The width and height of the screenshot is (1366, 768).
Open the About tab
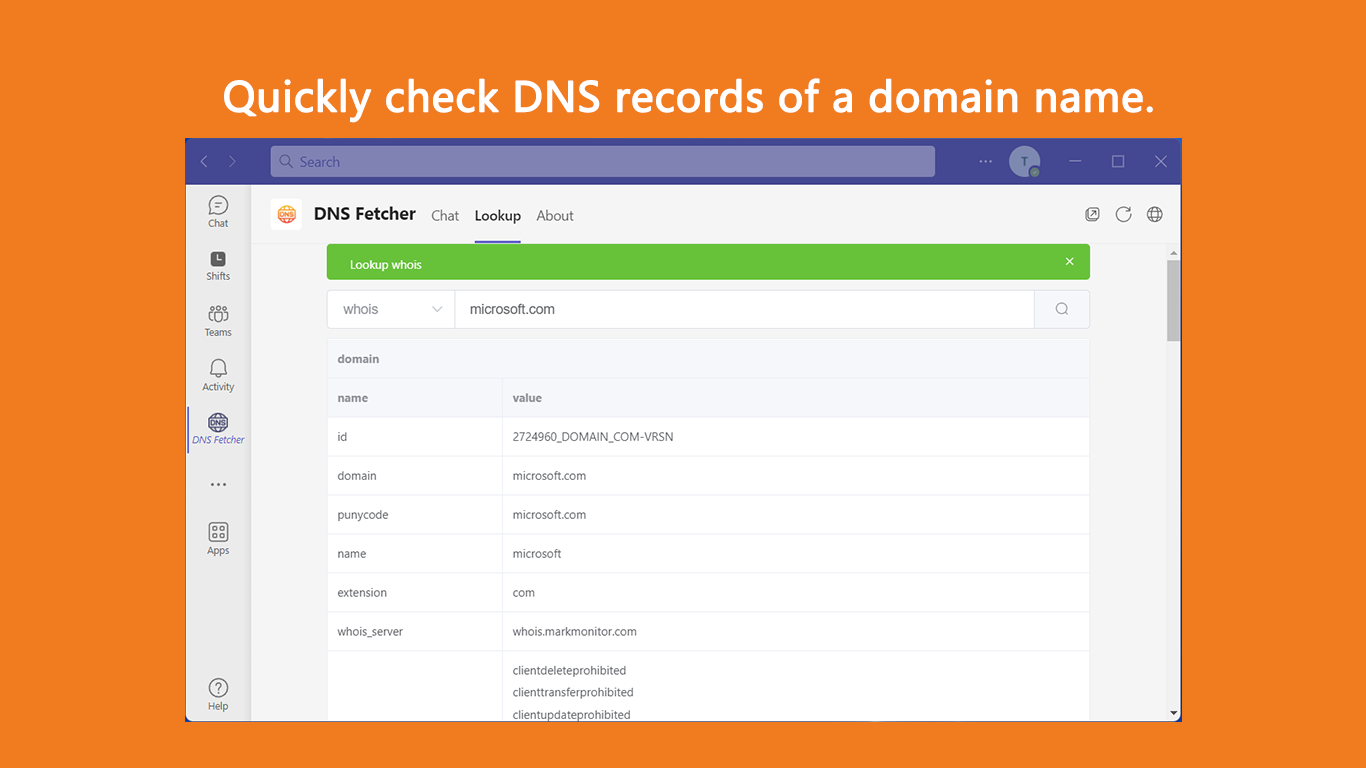click(555, 215)
